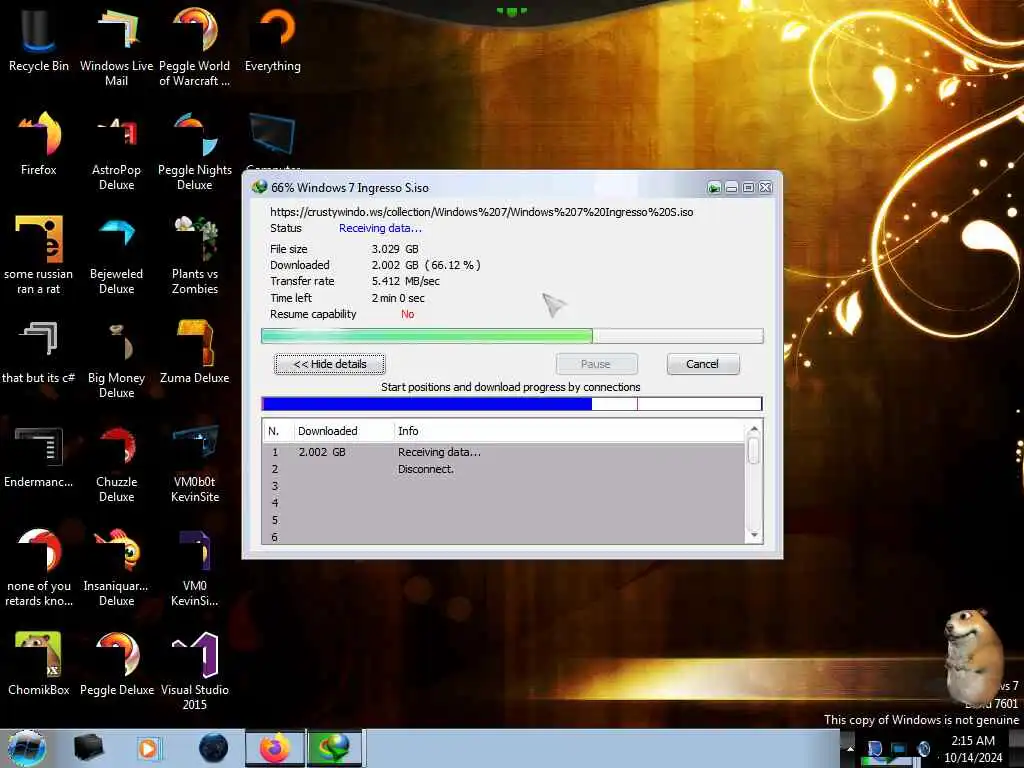Click the Transfer rate value 5.412 MB/sec

pyautogui.click(x=406, y=281)
